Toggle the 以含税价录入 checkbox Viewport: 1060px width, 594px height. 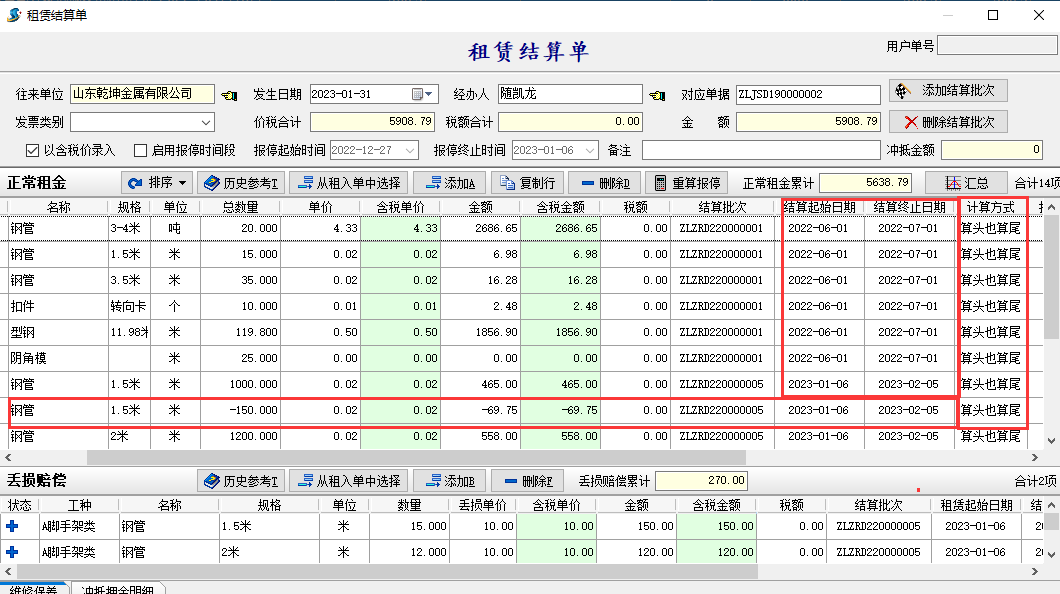[x=33, y=150]
